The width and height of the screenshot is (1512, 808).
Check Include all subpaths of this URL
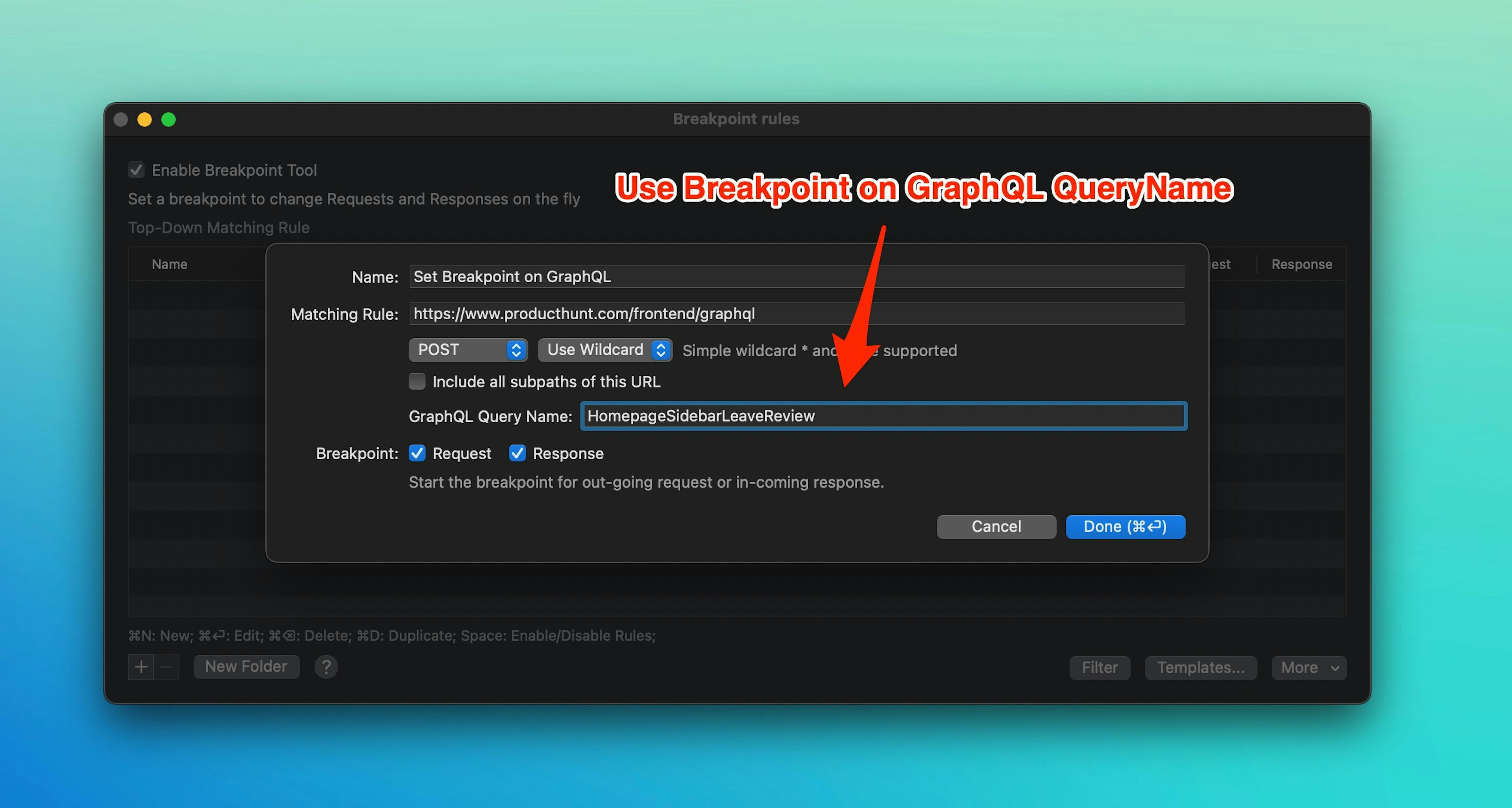point(417,382)
